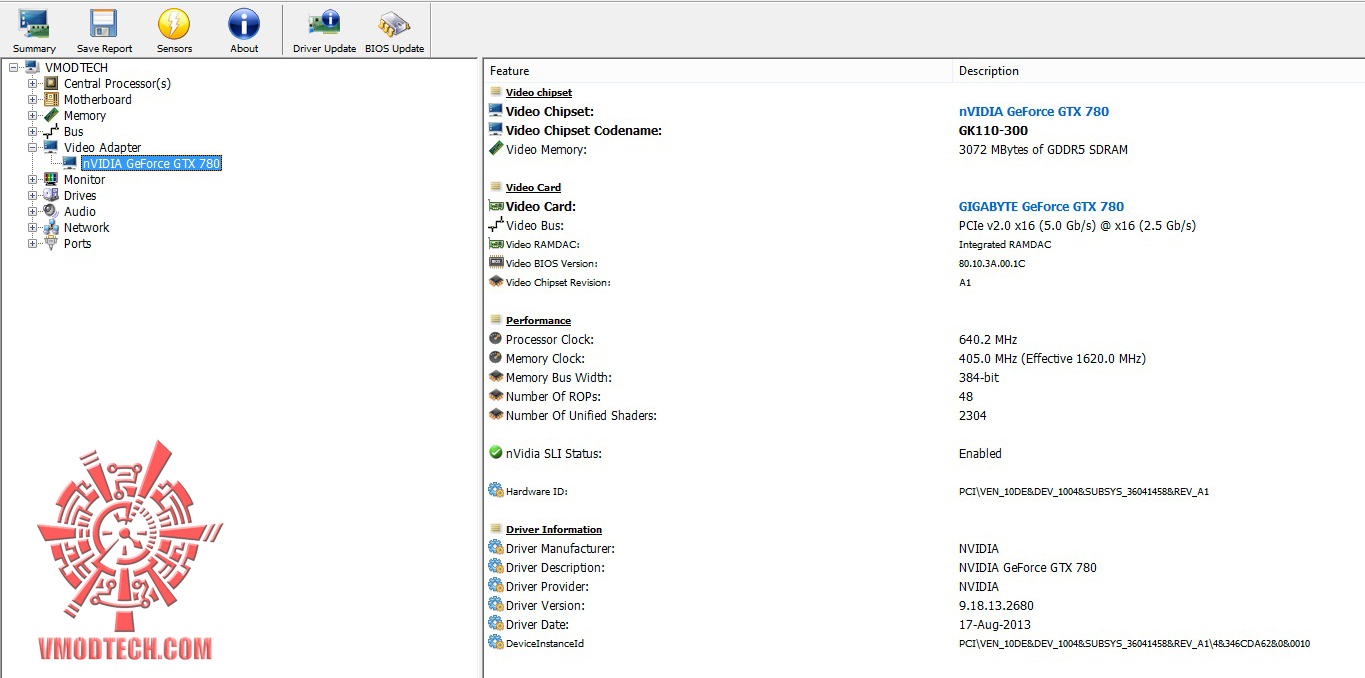1365x678 pixels.
Task: Open the About info icon
Action: [244, 24]
